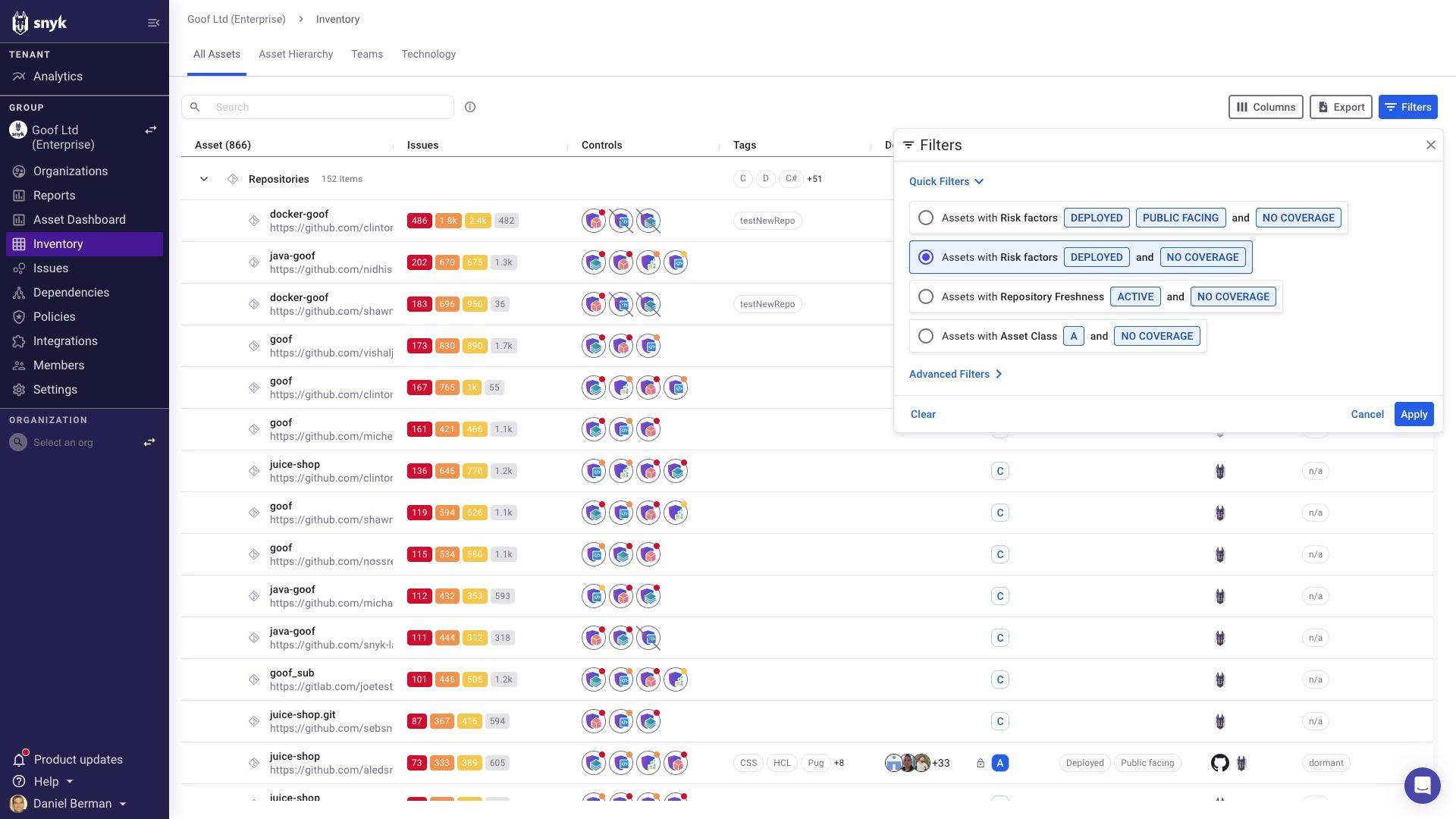This screenshot has width=1456, height=819.
Task: Open Organizations in sidebar
Action: [84, 171]
